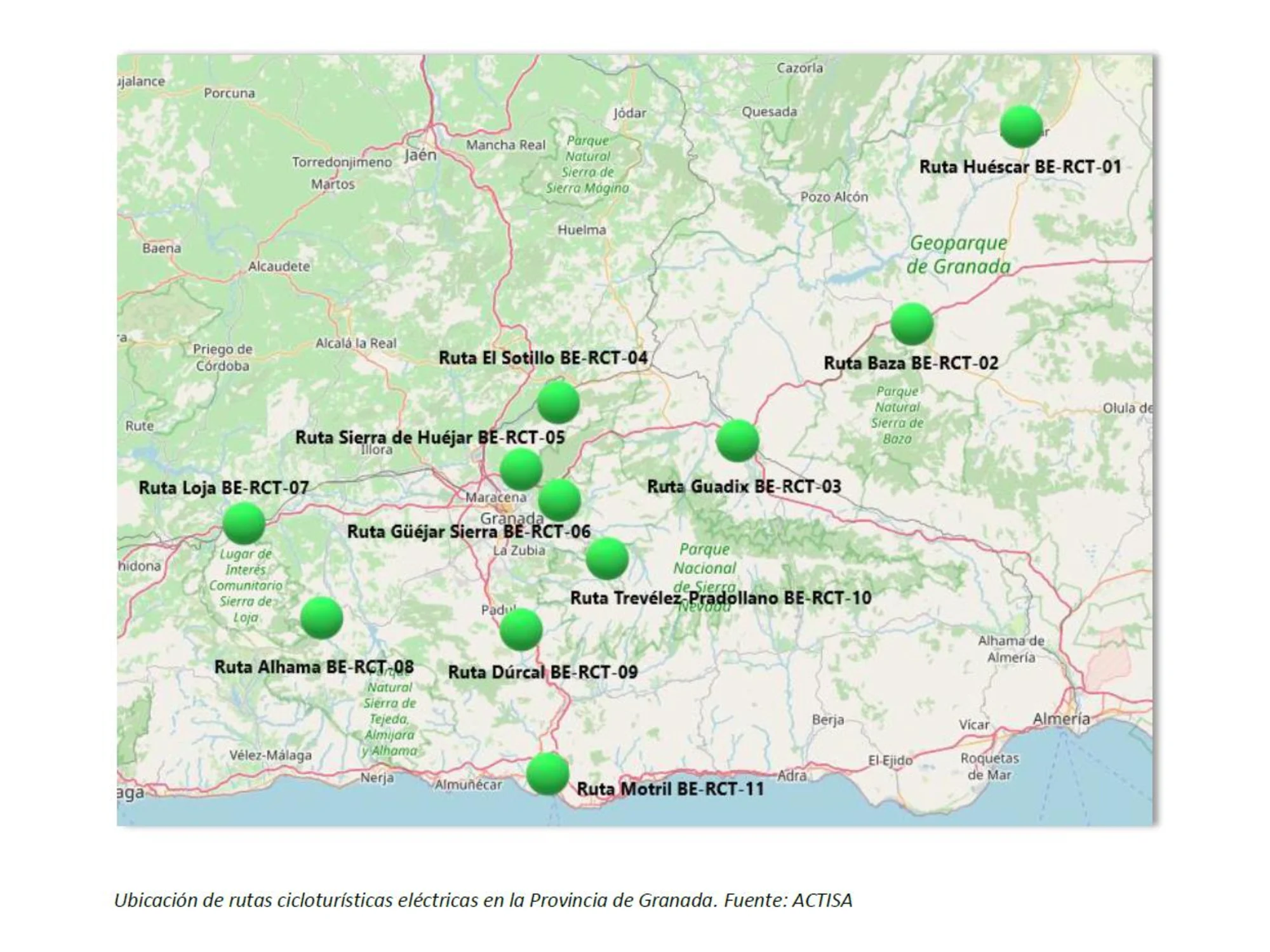Click the Sierra de Huéjar route marker
This screenshot has height=952, width=1270.
point(521,469)
